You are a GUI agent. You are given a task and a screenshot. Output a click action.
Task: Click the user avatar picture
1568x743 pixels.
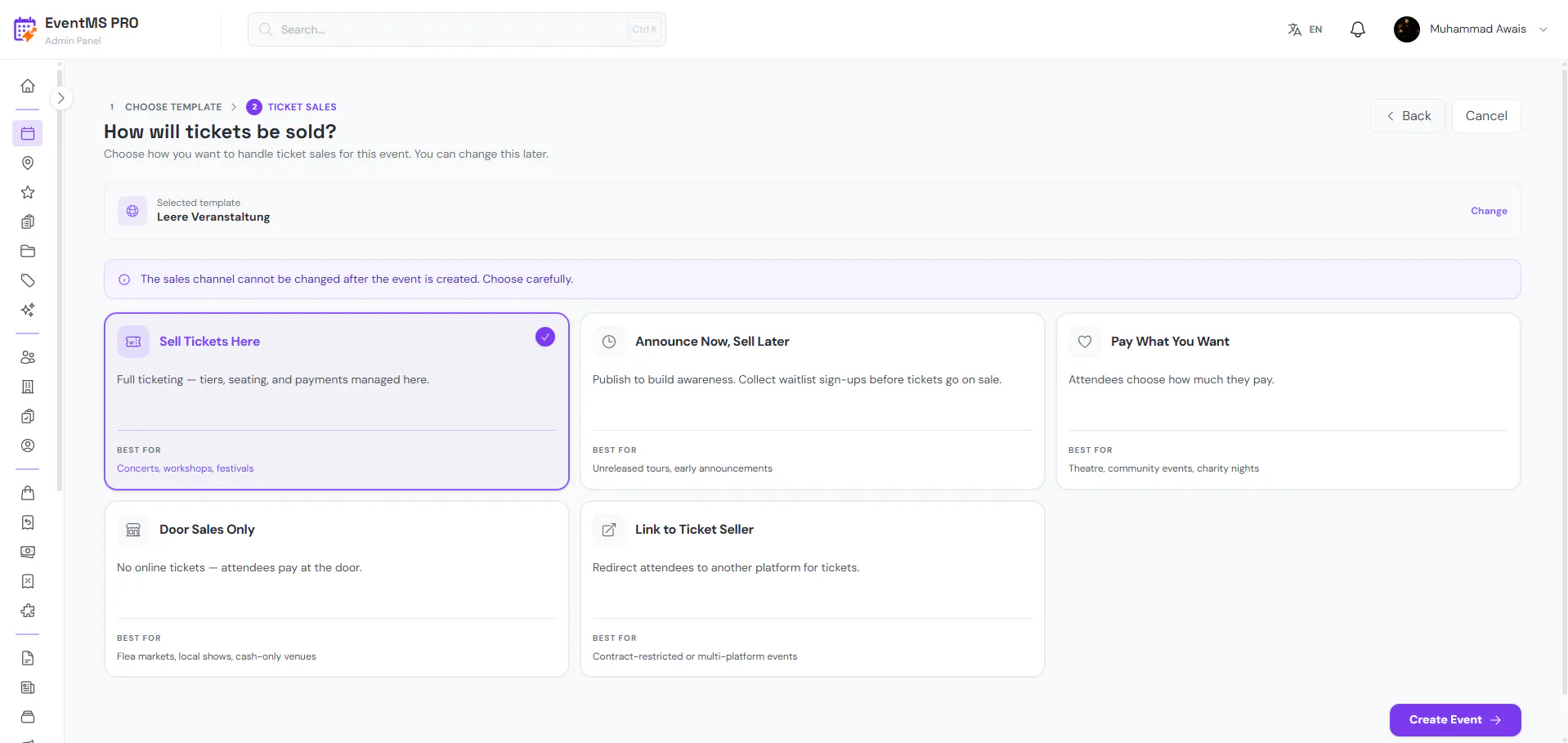tap(1407, 29)
